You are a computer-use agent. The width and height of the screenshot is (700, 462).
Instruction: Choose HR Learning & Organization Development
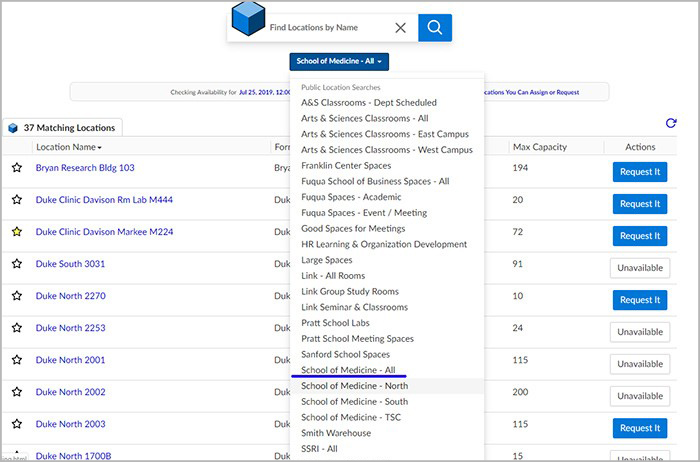[x=384, y=244]
